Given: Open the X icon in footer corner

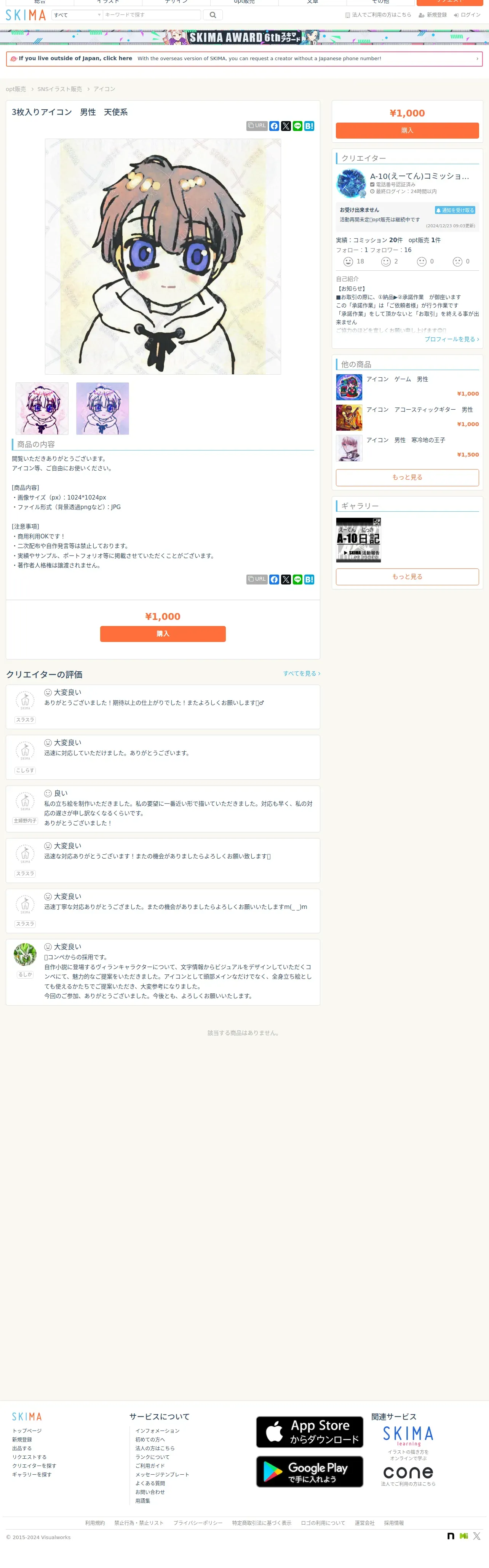Looking at the screenshot, I should pos(477,1536).
